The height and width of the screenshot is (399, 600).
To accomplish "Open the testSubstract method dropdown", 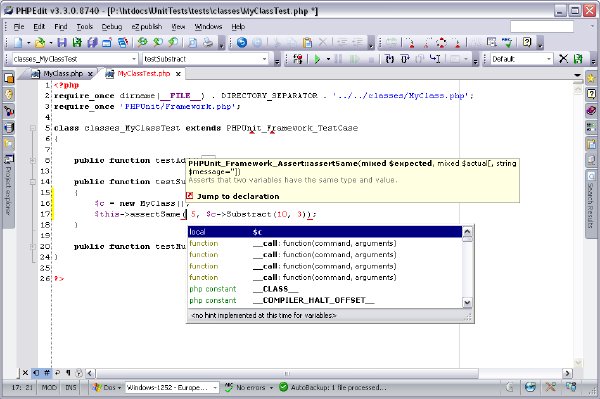I will [x=264, y=59].
